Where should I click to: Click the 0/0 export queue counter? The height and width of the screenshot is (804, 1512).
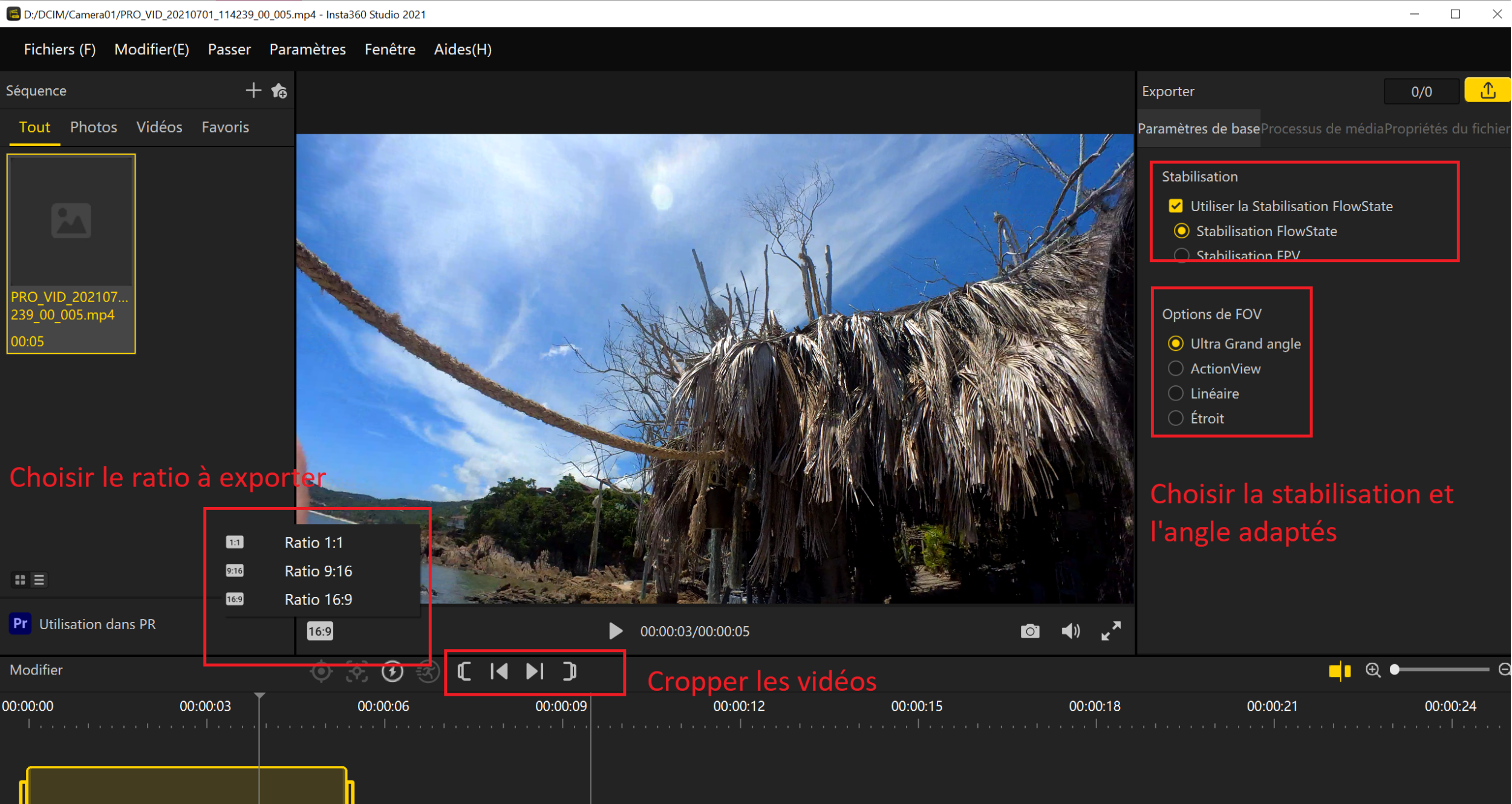tap(1421, 91)
